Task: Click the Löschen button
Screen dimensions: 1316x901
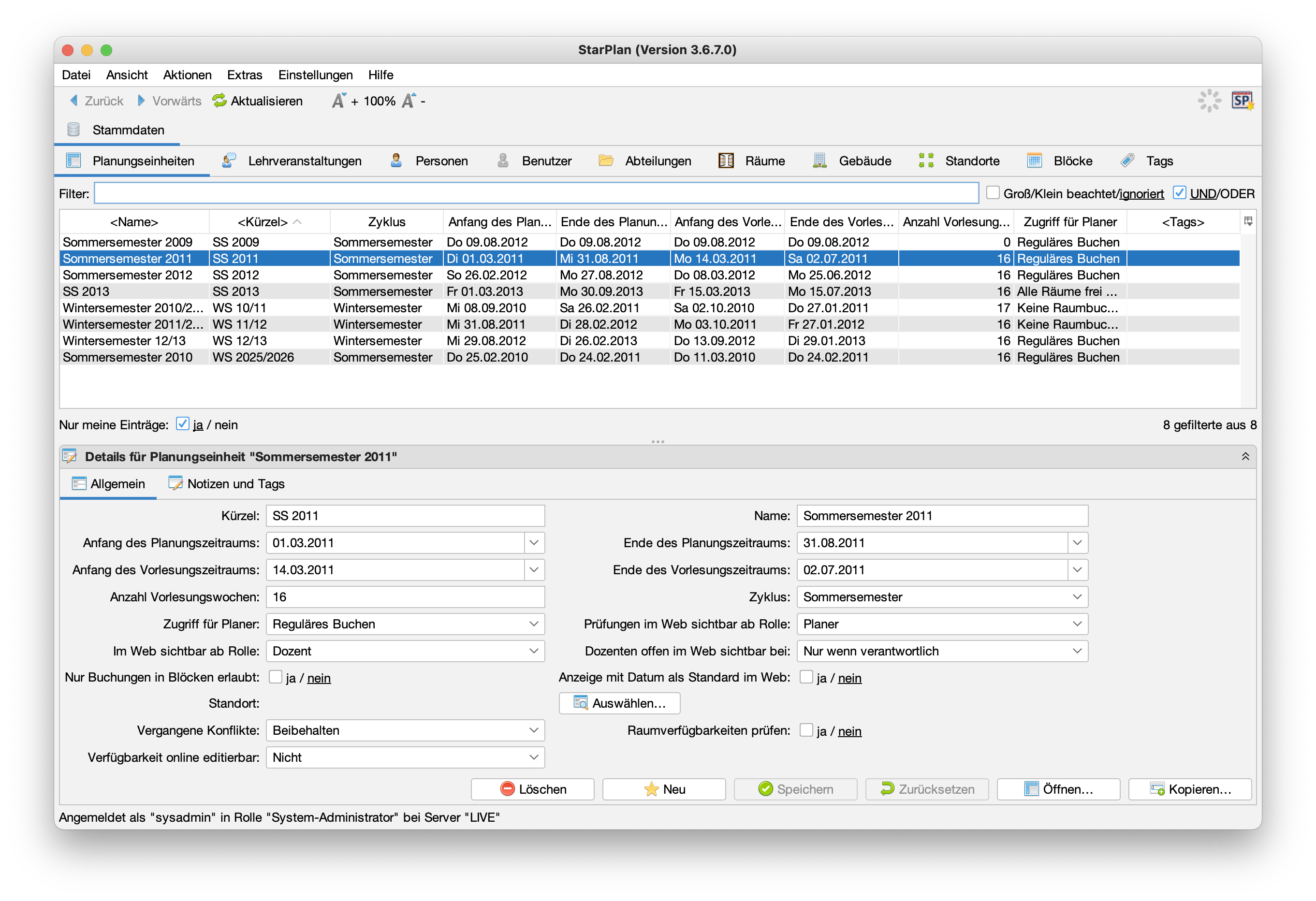Action: [532, 789]
